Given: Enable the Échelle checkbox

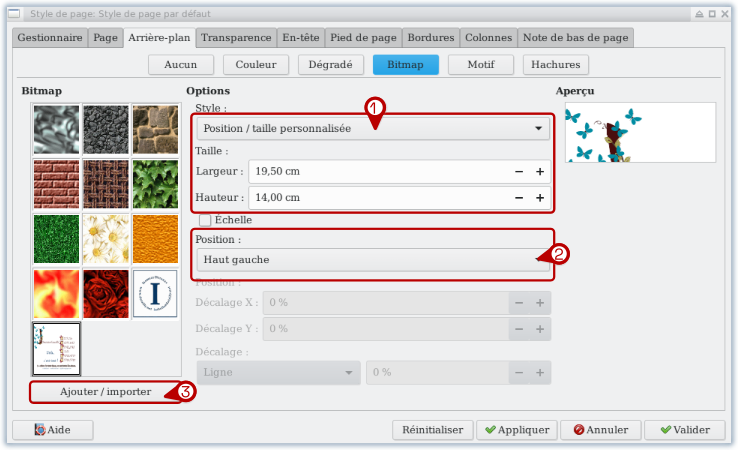Looking at the screenshot, I should tap(205, 220).
